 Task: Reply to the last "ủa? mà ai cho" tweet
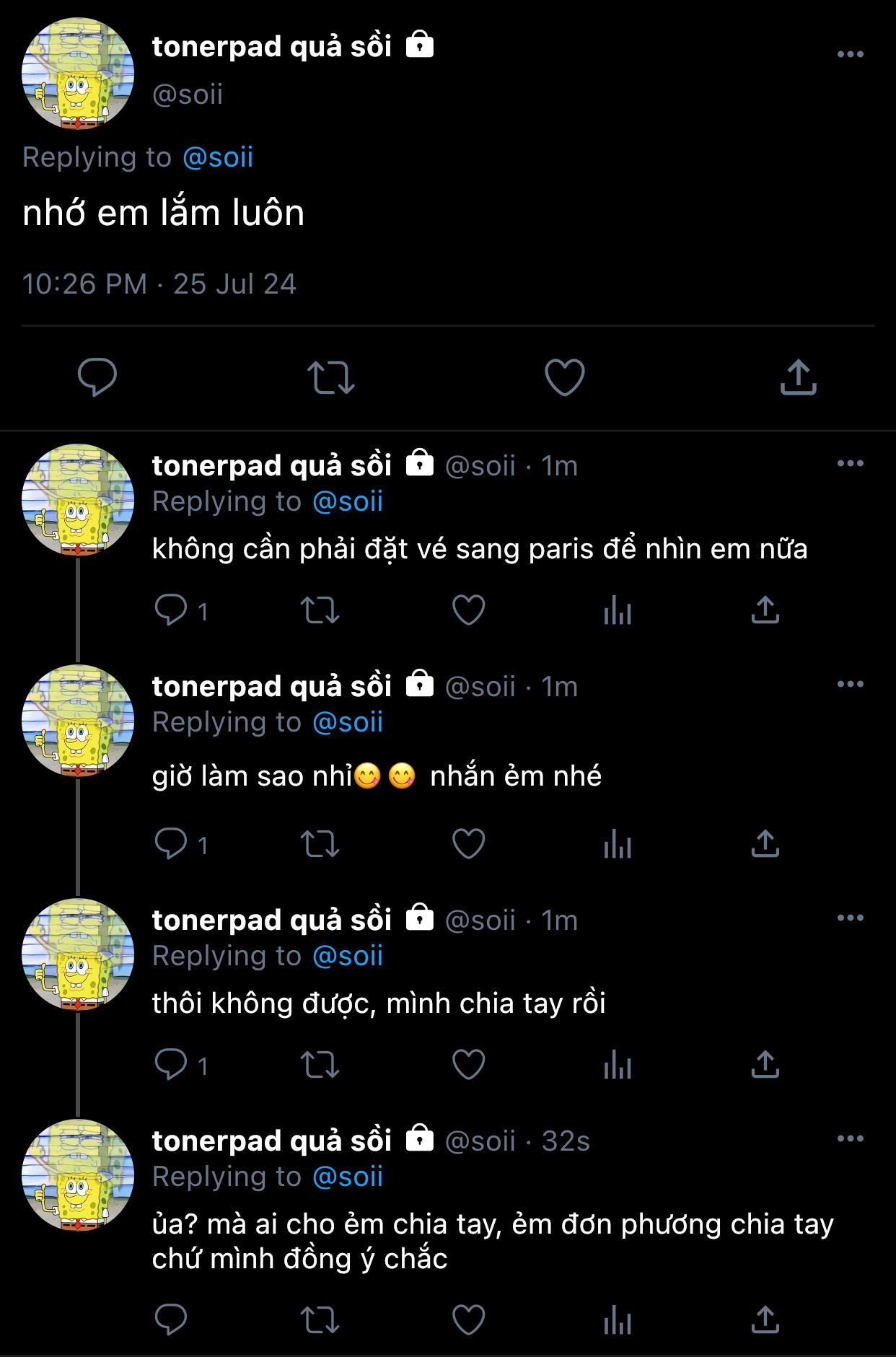coord(172,1319)
